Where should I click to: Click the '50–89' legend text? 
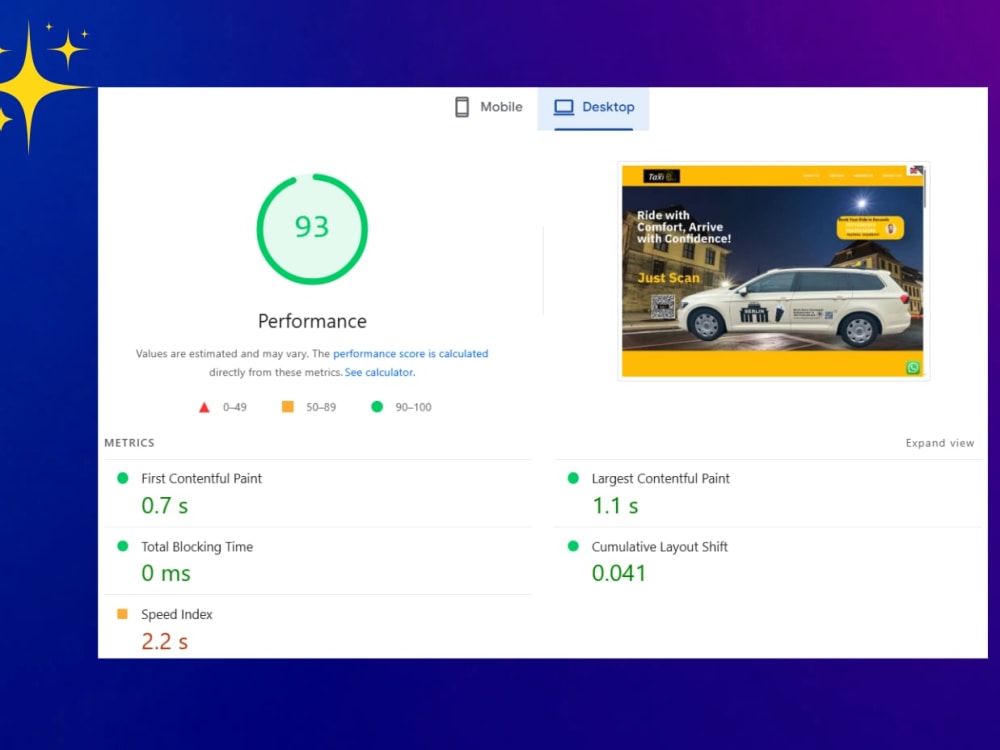point(321,407)
